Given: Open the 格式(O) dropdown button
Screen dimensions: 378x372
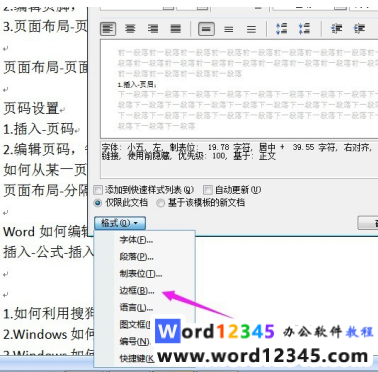Looking at the screenshot, I should (x=120, y=223).
